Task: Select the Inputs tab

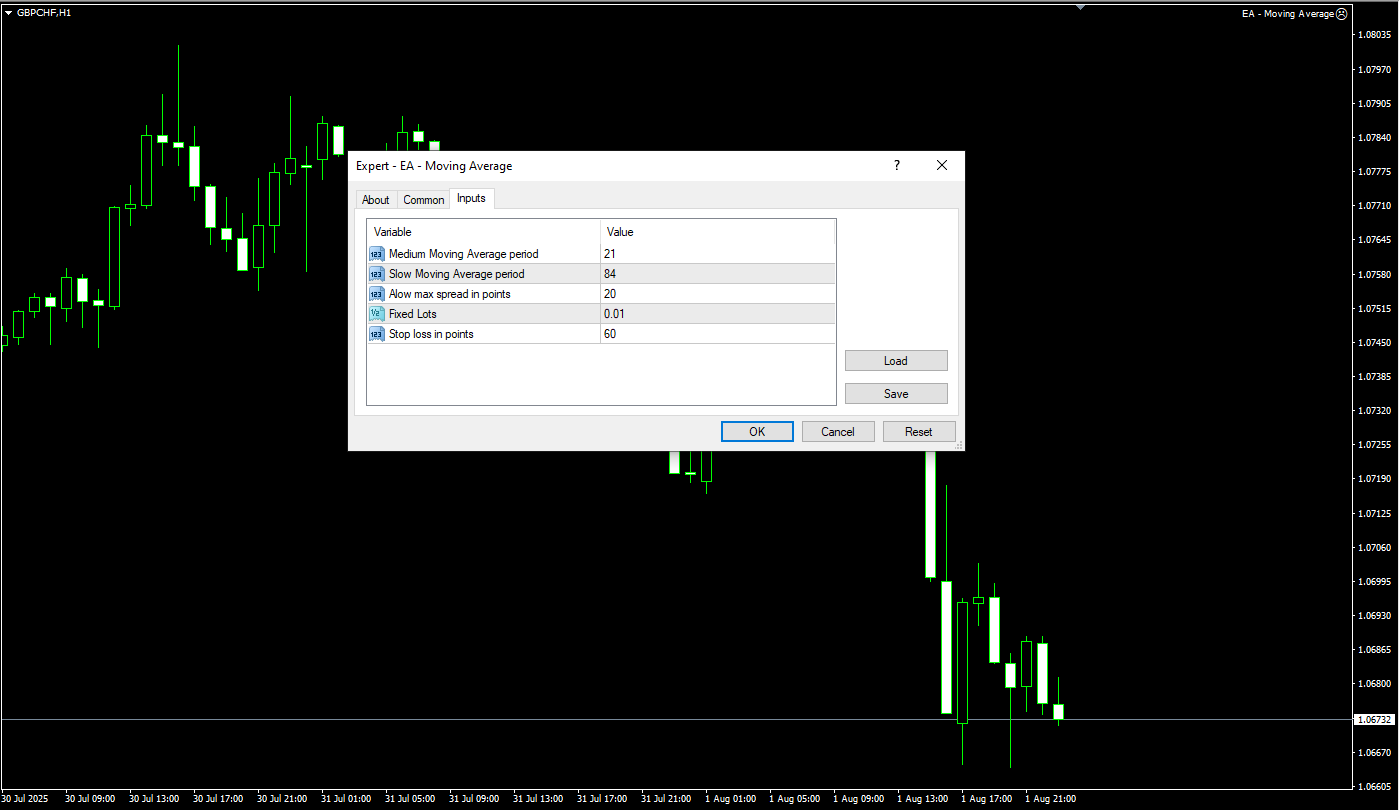Action: 471,198
